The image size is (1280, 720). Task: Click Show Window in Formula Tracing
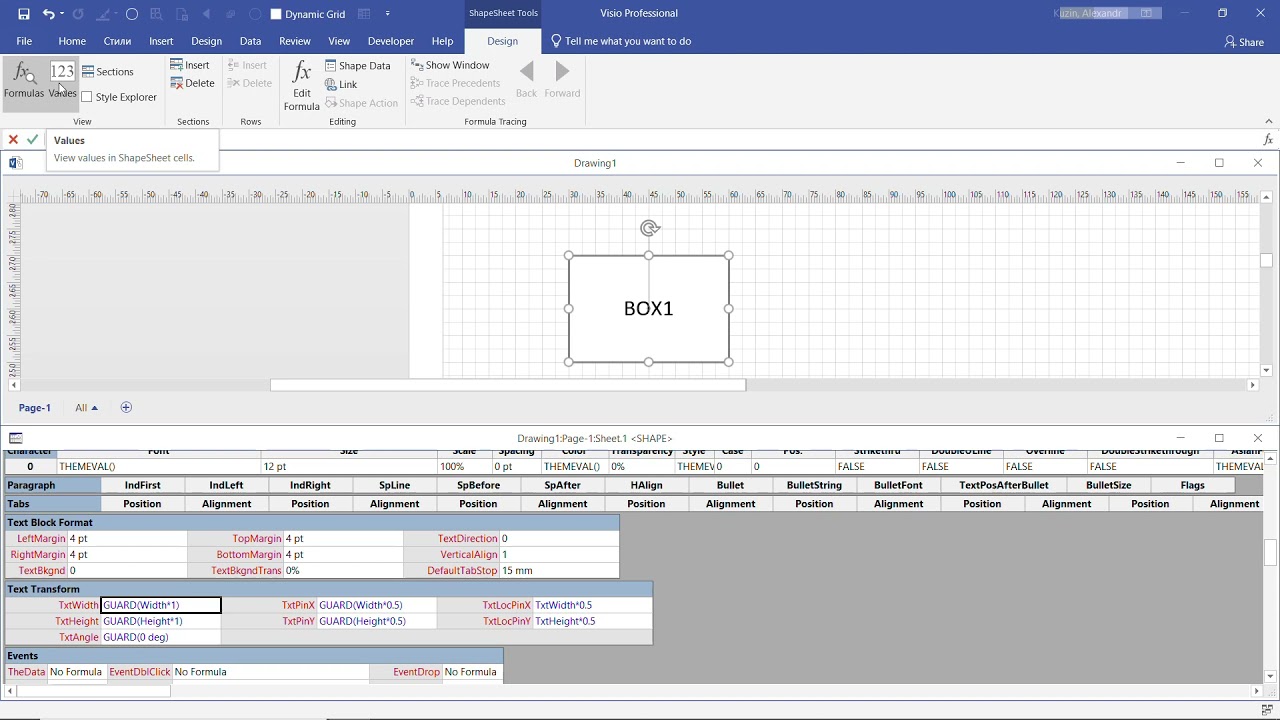(450, 65)
